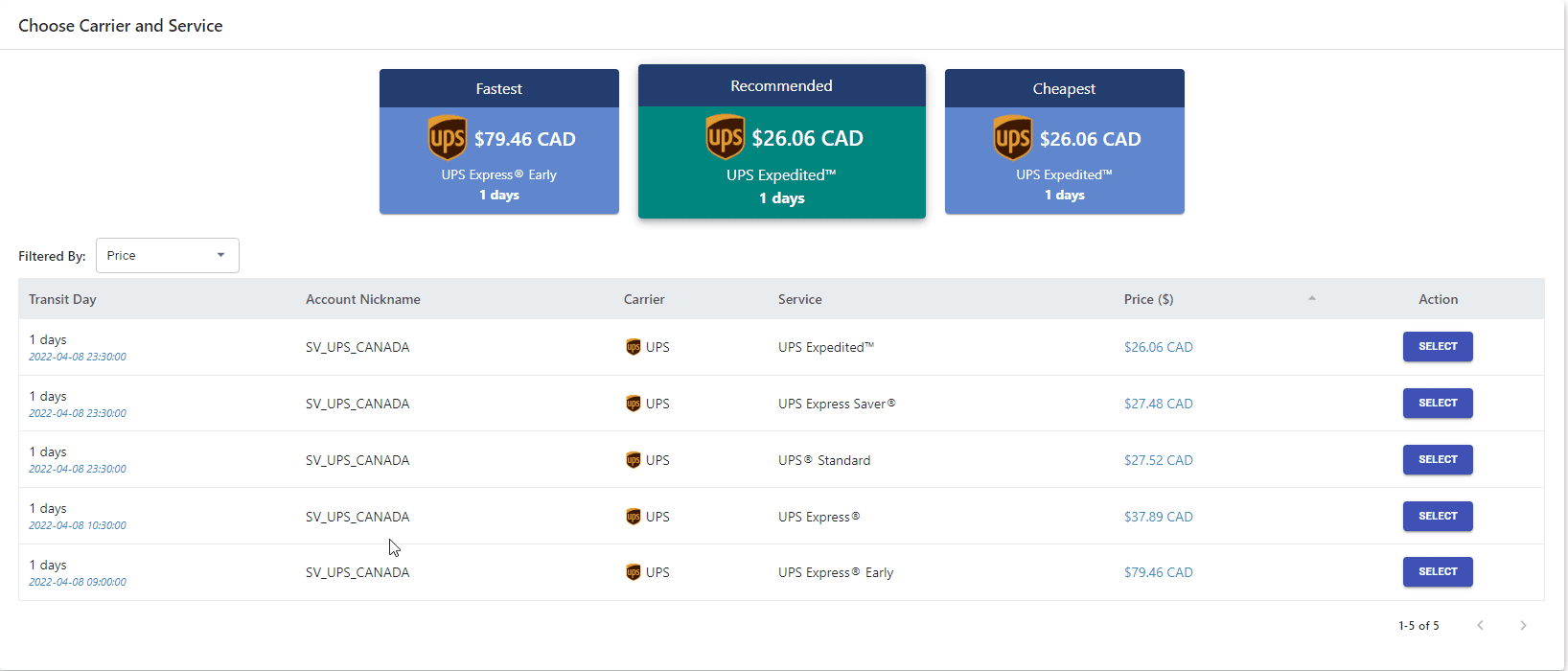This screenshot has width=1568, height=671.
Task: Select the UPS Expedited service for $26.06
Action: 1438,347
